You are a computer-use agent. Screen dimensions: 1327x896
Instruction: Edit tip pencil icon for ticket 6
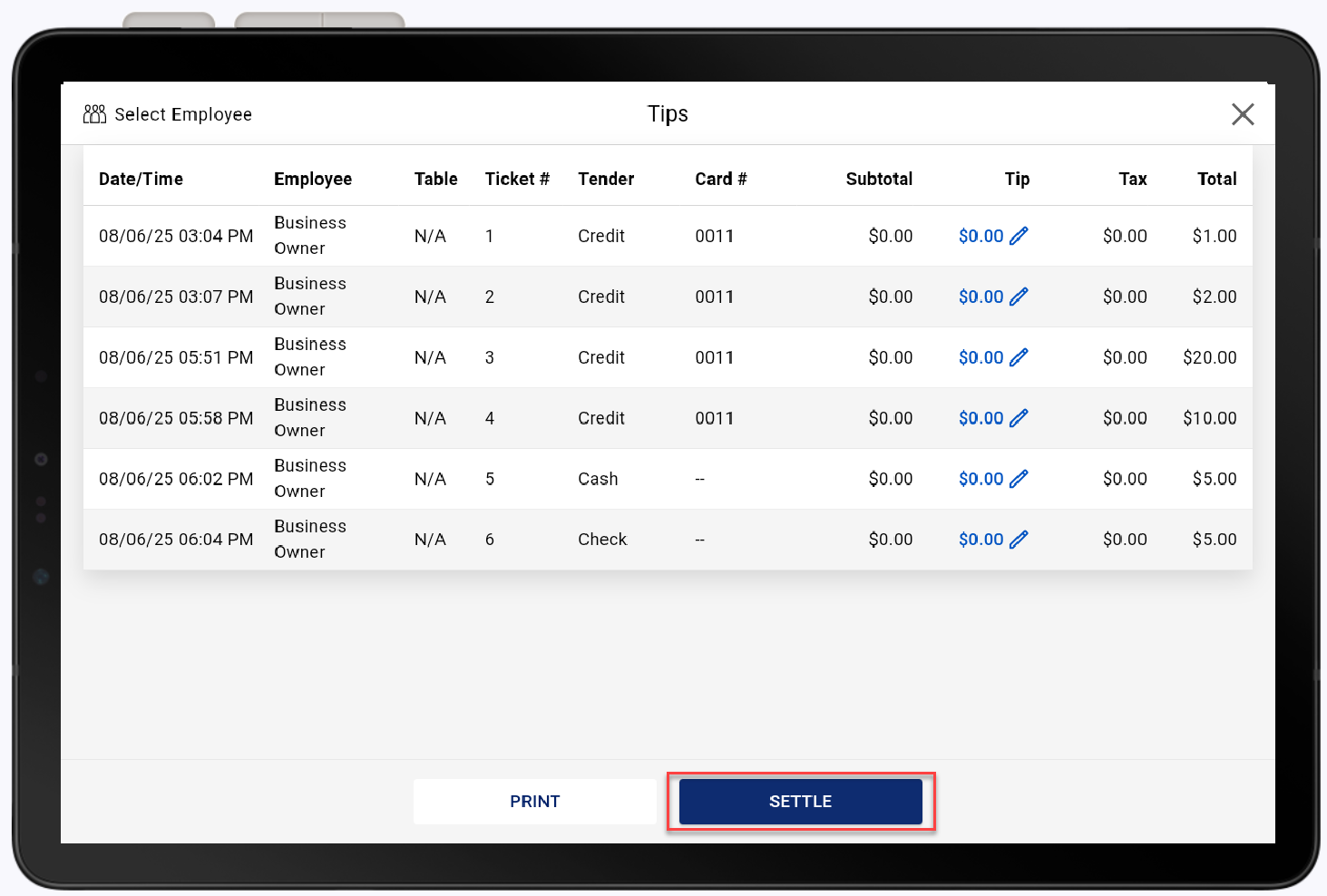click(x=1019, y=540)
